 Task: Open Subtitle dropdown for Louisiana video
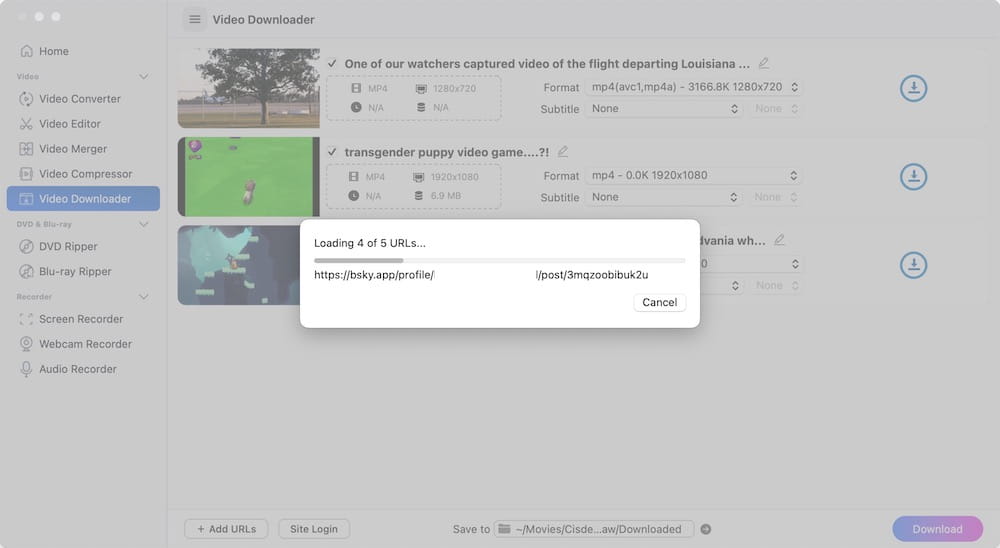click(x=664, y=108)
